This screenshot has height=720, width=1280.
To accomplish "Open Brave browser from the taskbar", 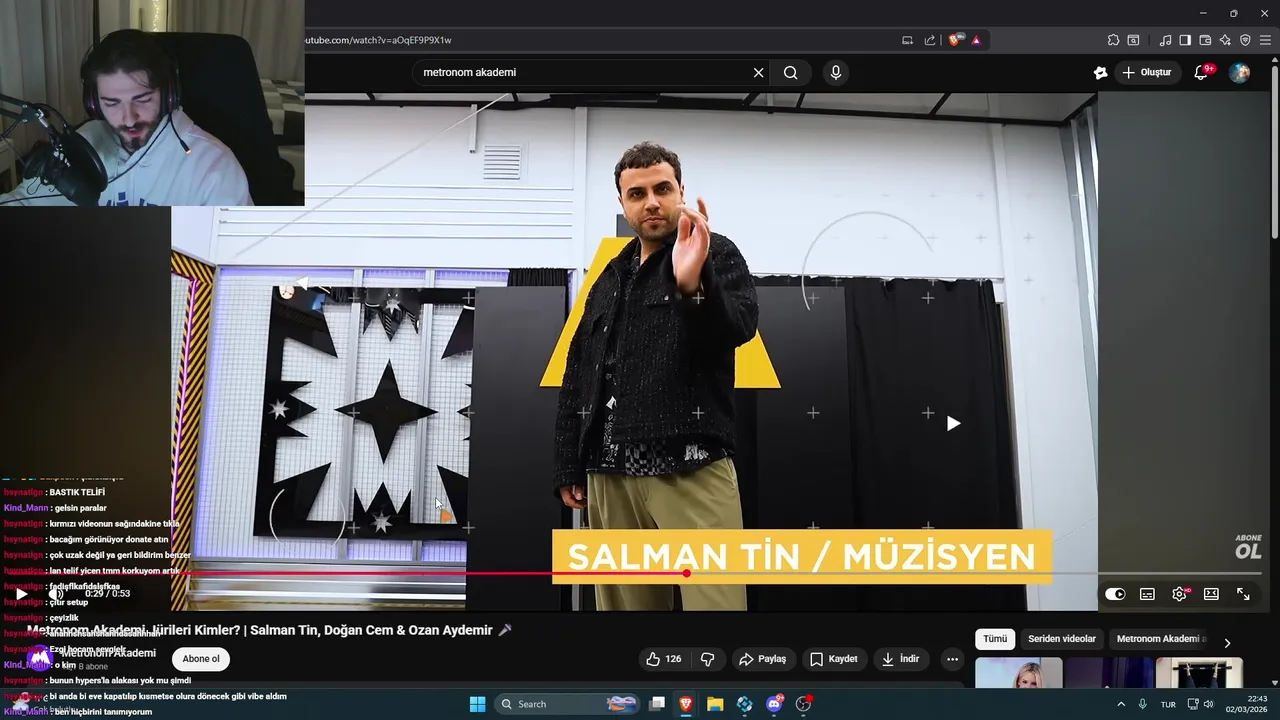I will pos(686,704).
